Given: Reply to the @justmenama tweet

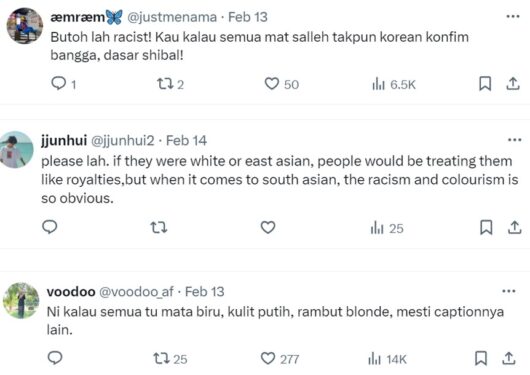Looking at the screenshot, I should (58, 83).
